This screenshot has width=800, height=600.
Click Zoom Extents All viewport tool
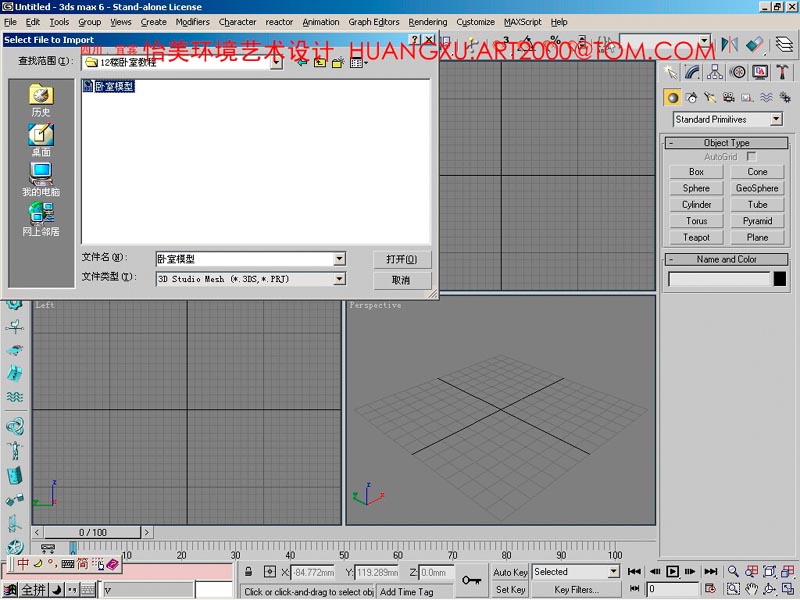[x=787, y=571]
